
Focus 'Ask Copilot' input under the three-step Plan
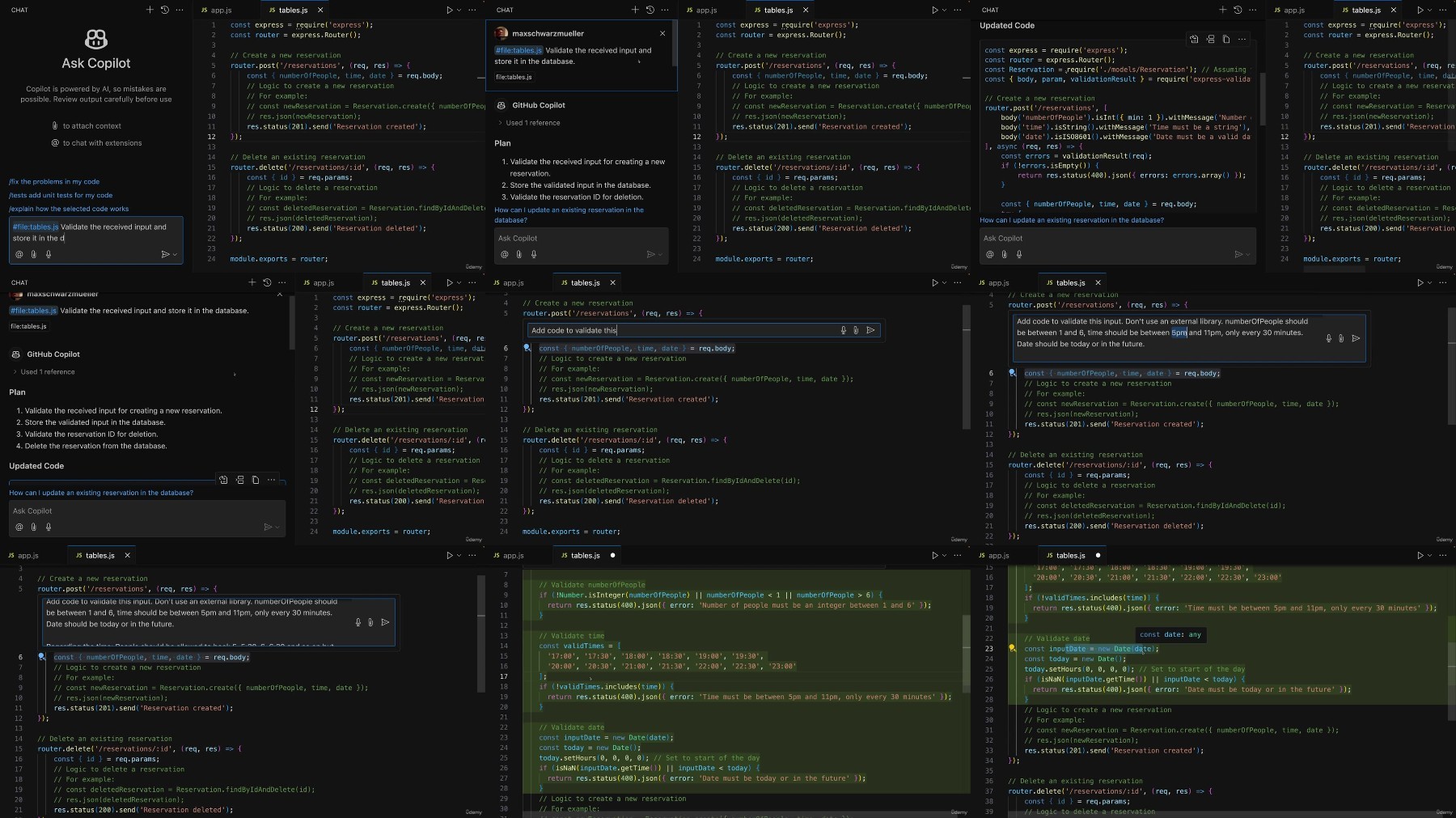[x=582, y=238]
